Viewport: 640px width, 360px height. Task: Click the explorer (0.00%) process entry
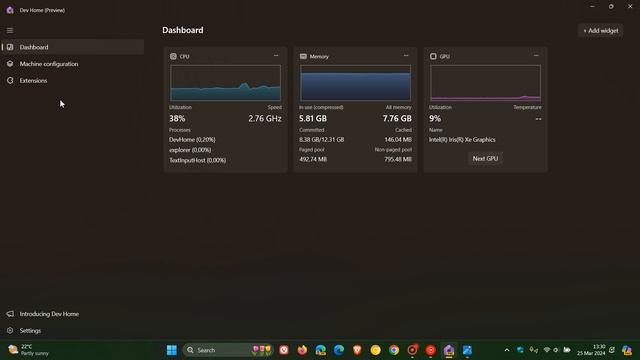tap(190, 150)
